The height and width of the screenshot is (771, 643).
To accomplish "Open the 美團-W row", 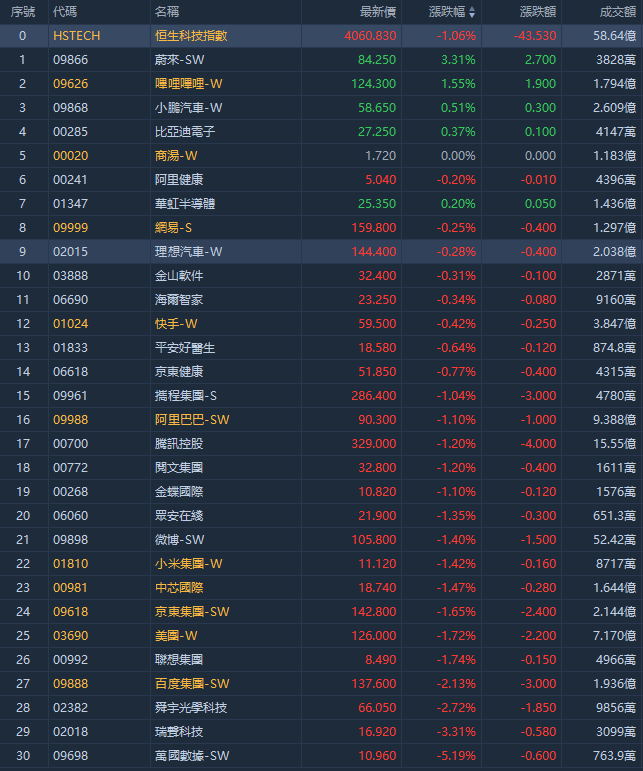I will tap(322, 636).
